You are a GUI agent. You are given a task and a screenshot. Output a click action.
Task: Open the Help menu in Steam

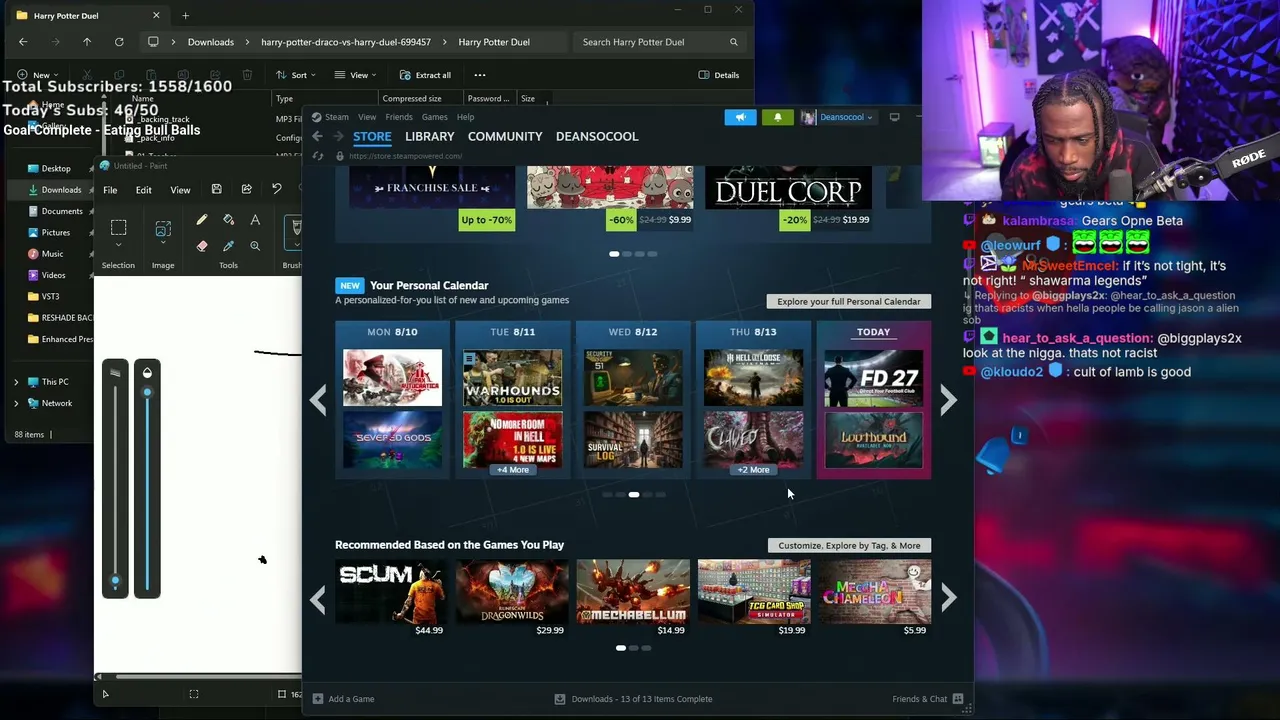point(466,117)
